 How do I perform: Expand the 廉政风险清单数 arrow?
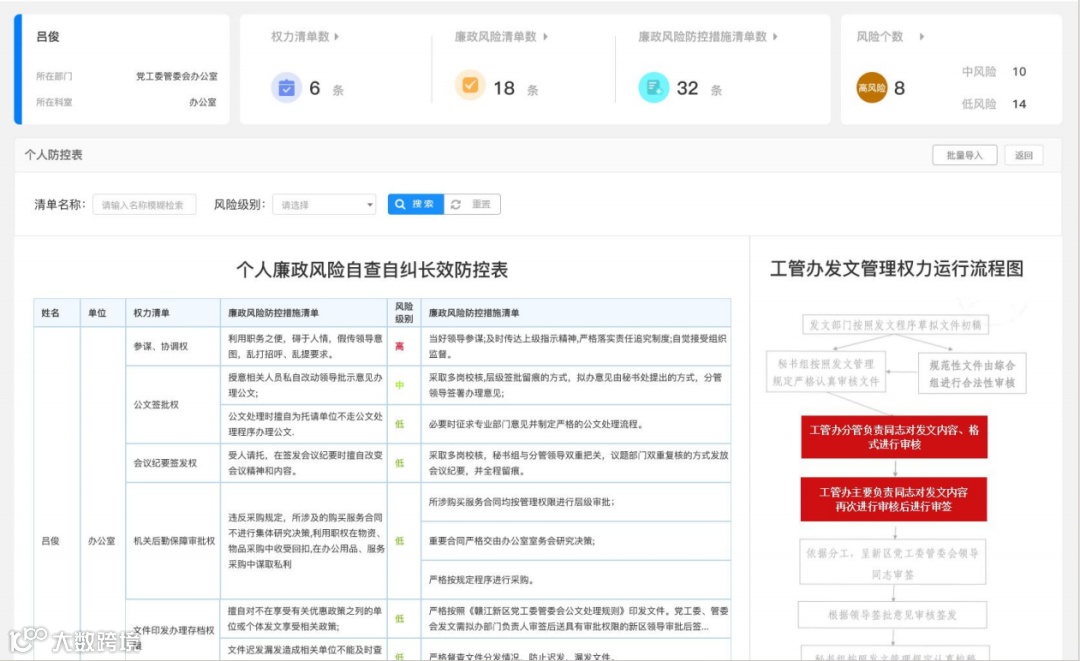546,36
